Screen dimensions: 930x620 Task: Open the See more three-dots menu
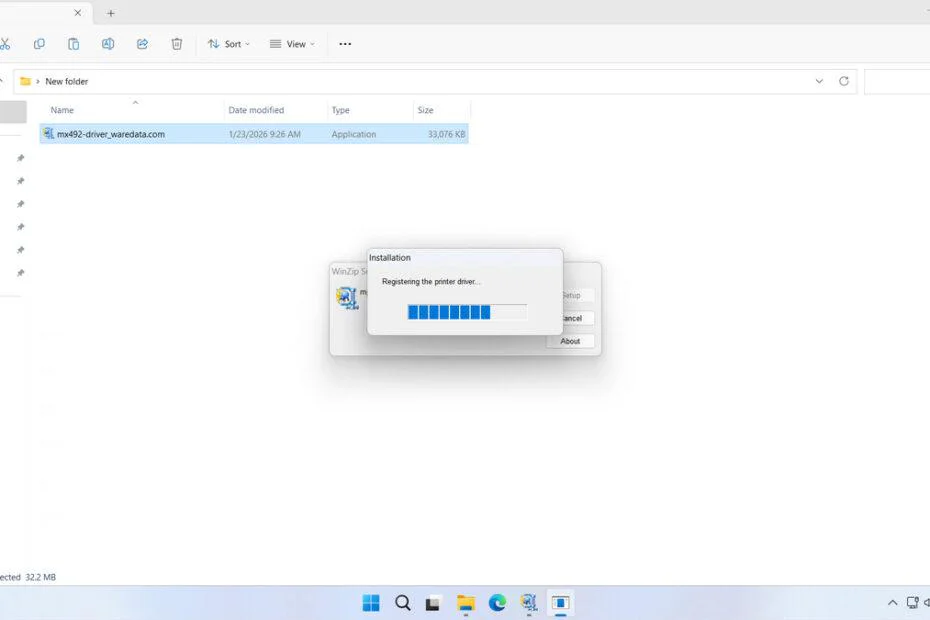(x=345, y=44)
